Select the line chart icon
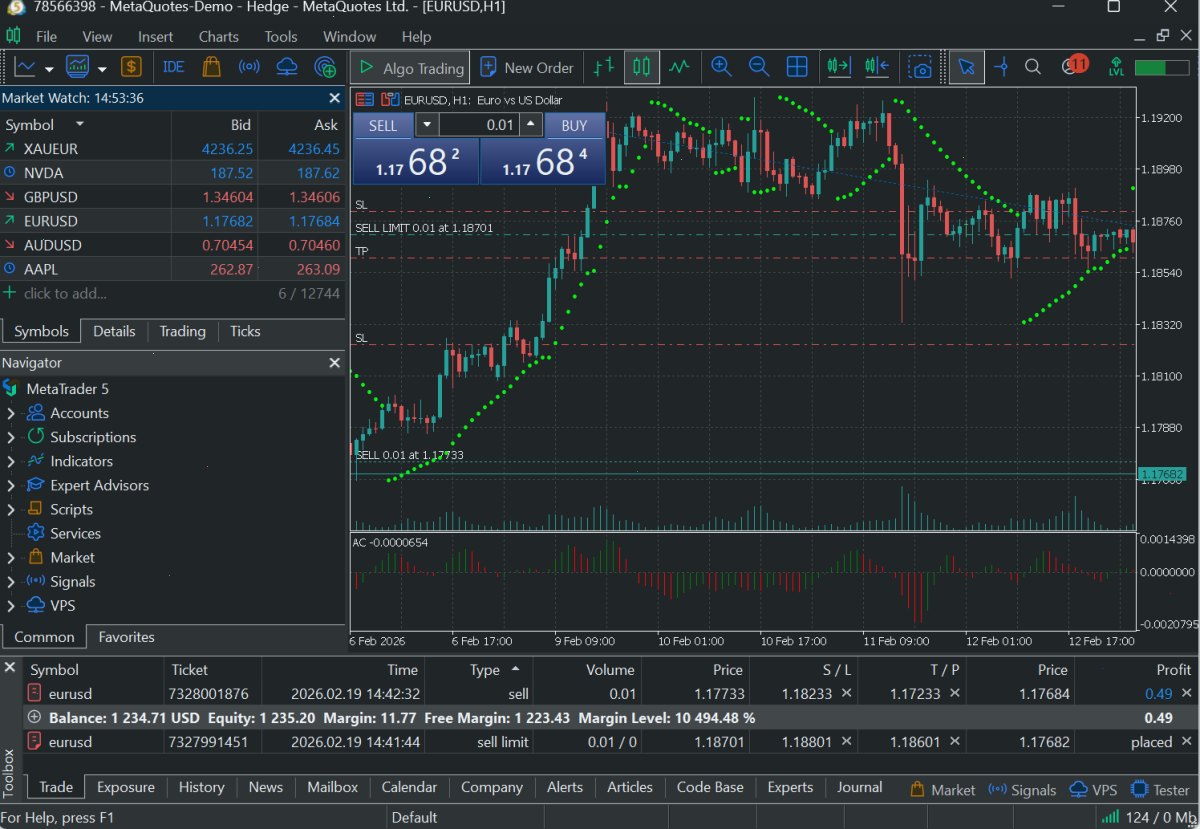This screenshot has height=829, width=1200. pyautogui.click(x=680, y=67)
